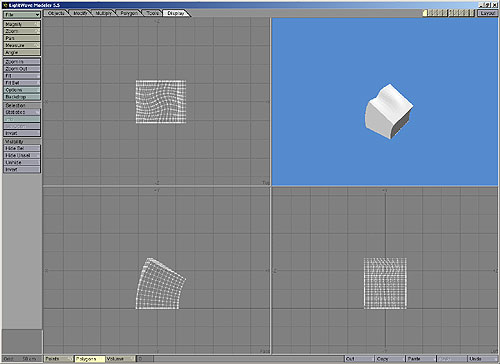This screenshot has height=364, width=500.
Task: Click the bent wireframe in the Face viewport
Action: pos(160,283)
